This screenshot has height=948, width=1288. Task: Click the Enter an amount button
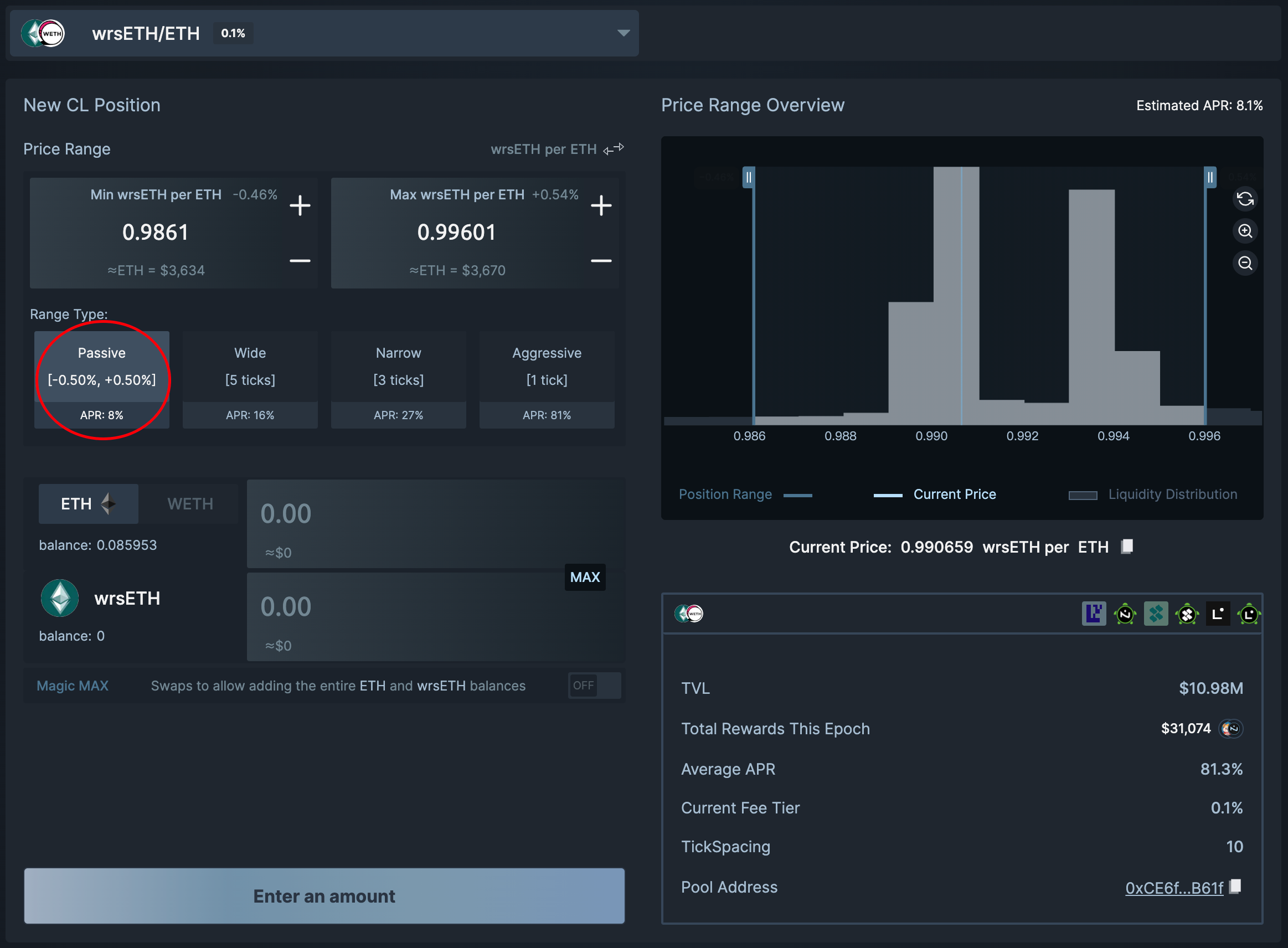[x=324, y=896]
